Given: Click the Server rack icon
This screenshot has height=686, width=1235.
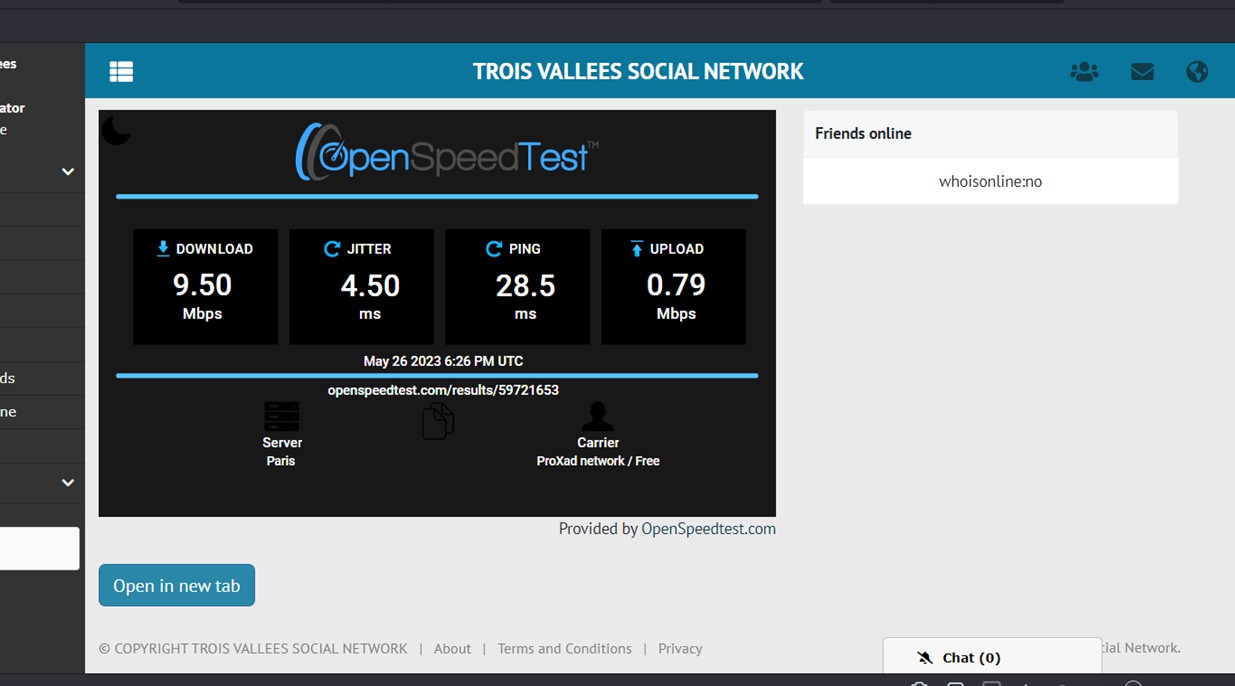Looking at the screenshot, I should 281,416.
